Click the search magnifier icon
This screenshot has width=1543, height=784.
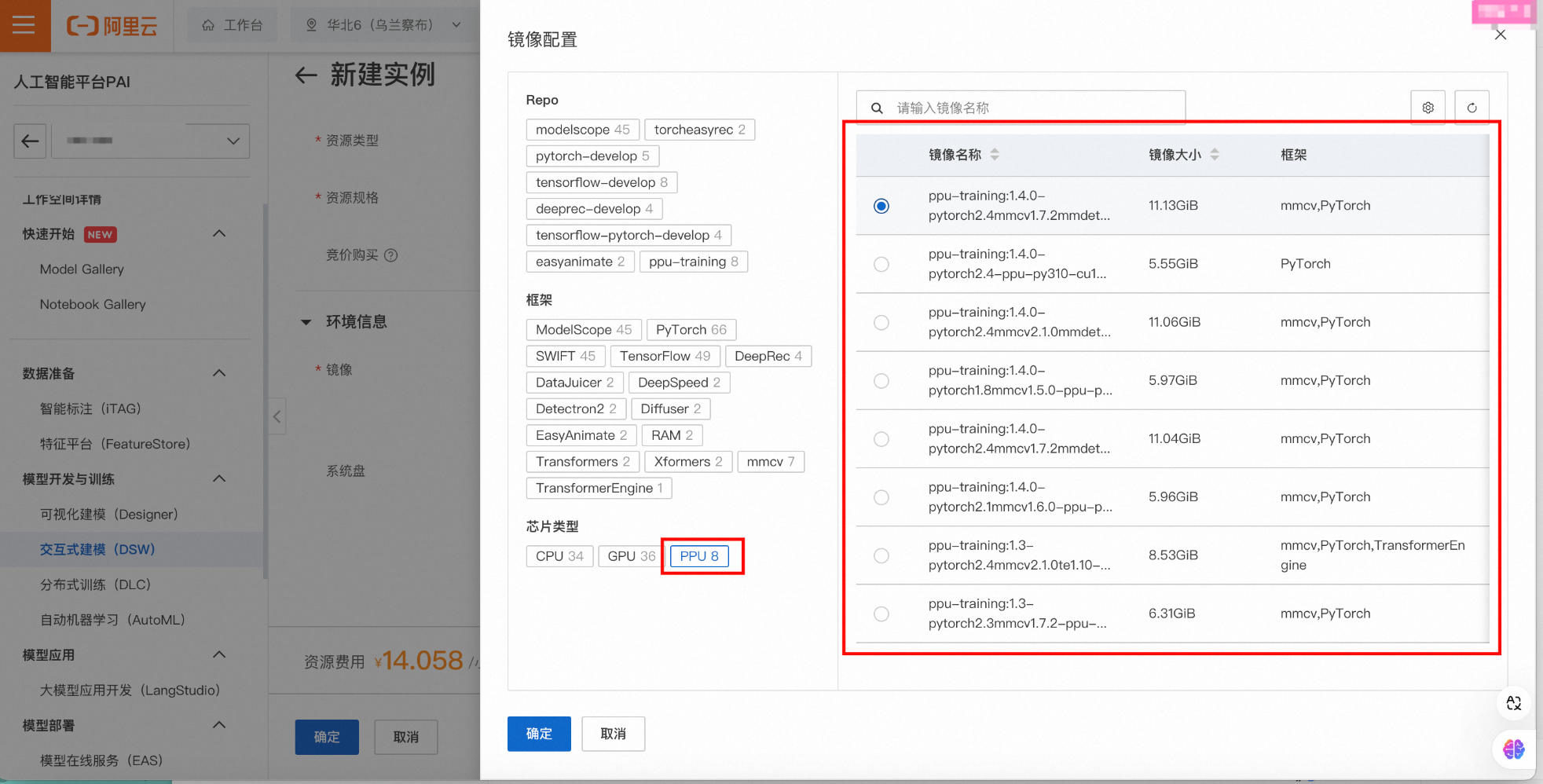[878, 108]
